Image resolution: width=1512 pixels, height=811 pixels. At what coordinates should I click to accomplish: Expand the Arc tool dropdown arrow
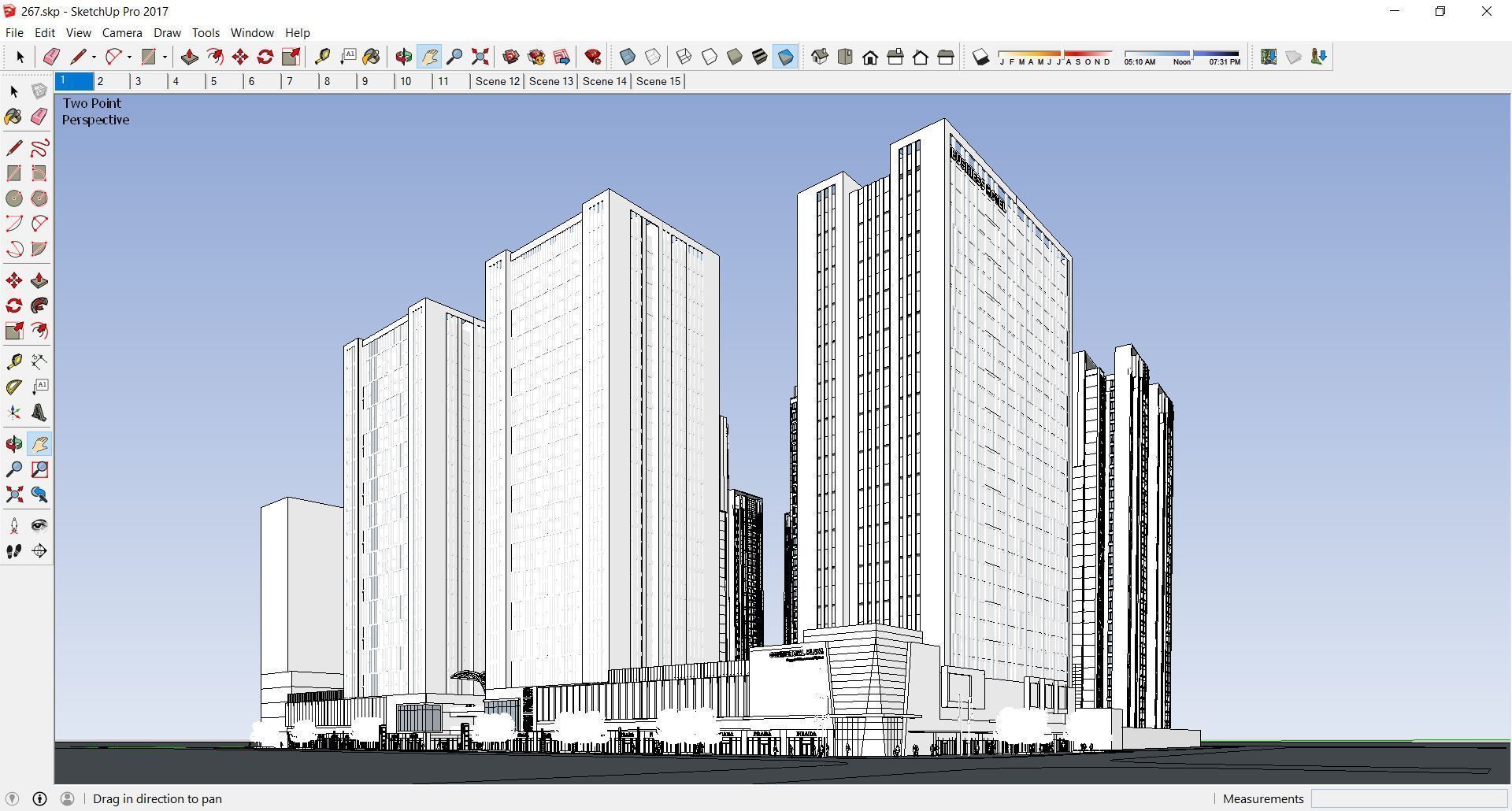[x=129, y=57]
